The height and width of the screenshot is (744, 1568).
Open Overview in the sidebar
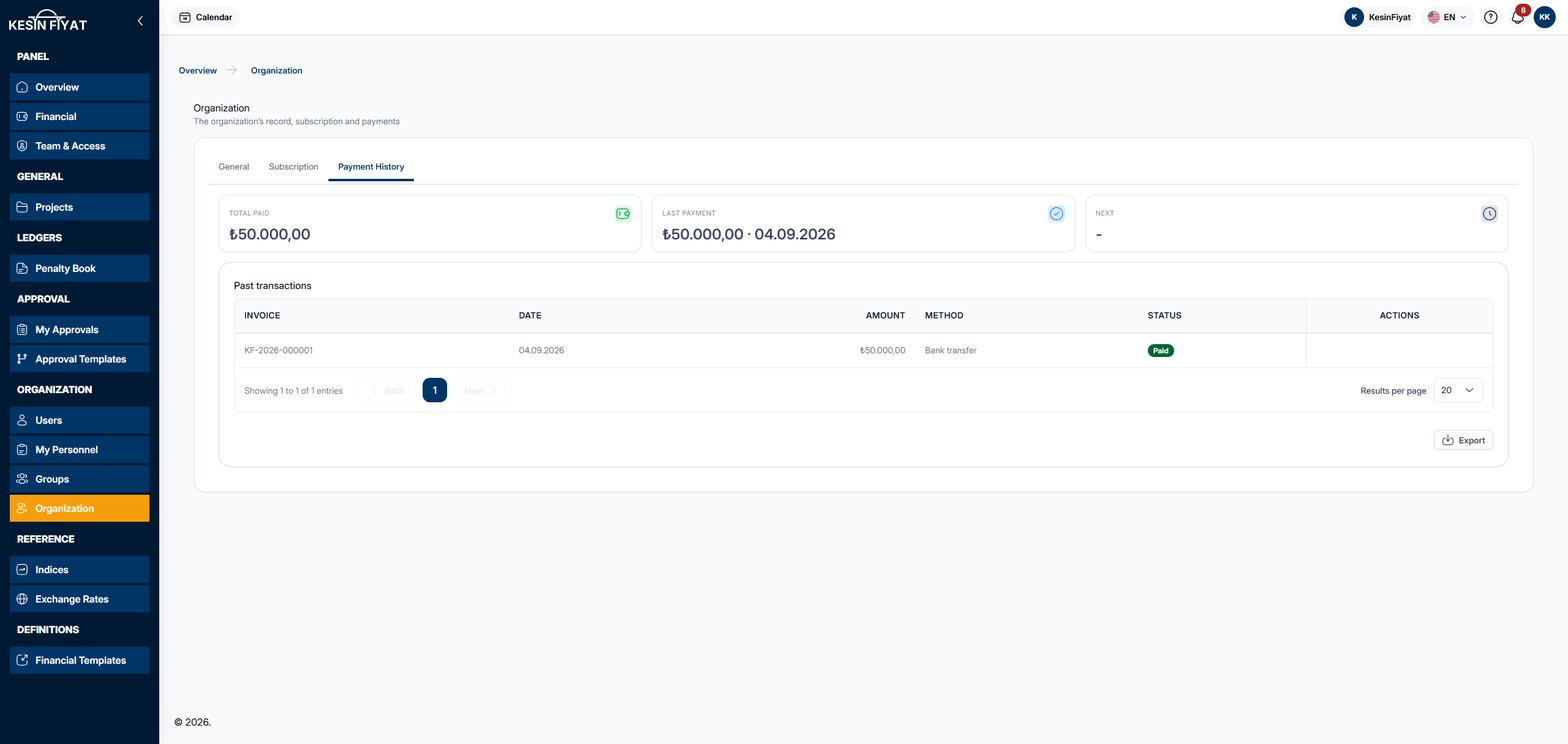(x=79, y=87)
